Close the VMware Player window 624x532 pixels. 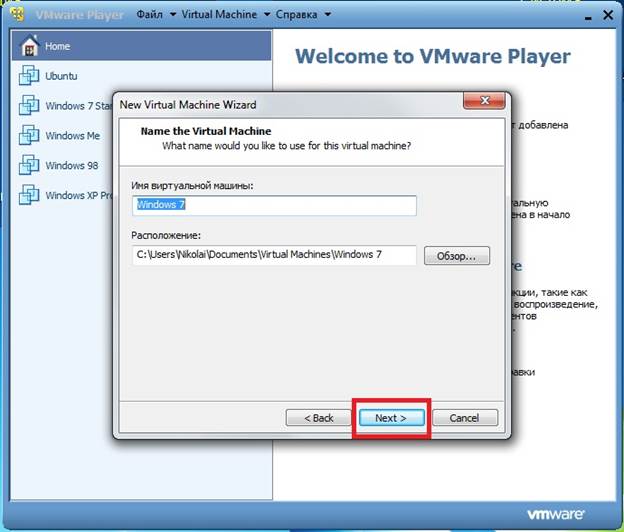coord(608,15)
